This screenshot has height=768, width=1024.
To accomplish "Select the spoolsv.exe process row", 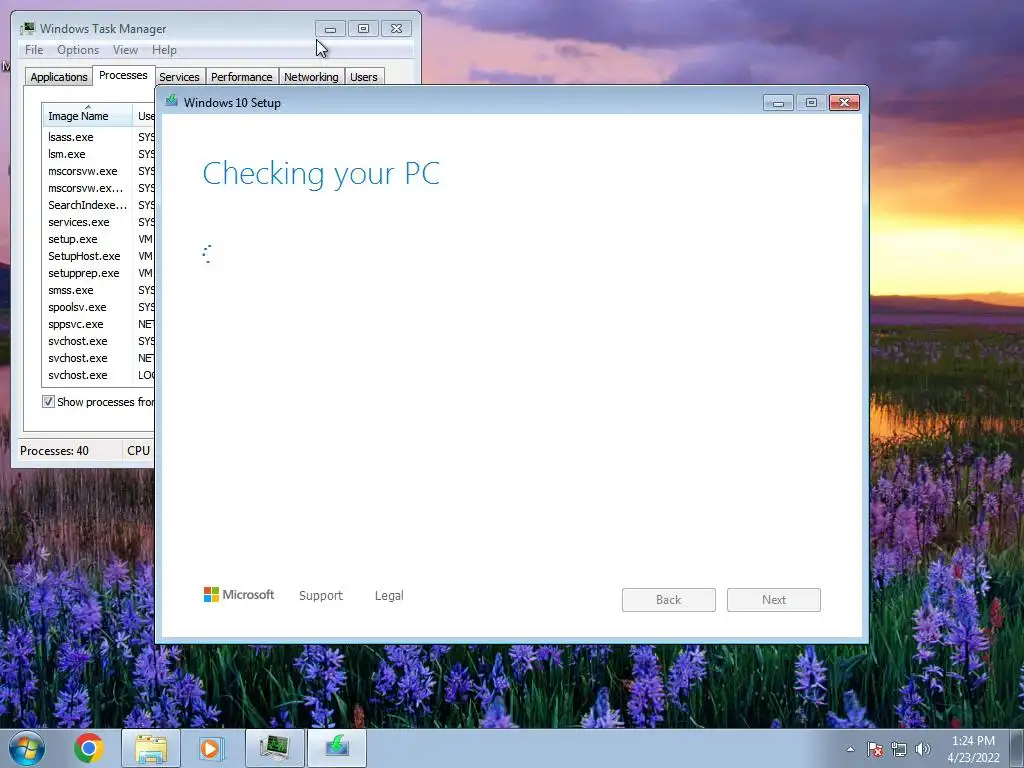I will (x=98, y=307).
